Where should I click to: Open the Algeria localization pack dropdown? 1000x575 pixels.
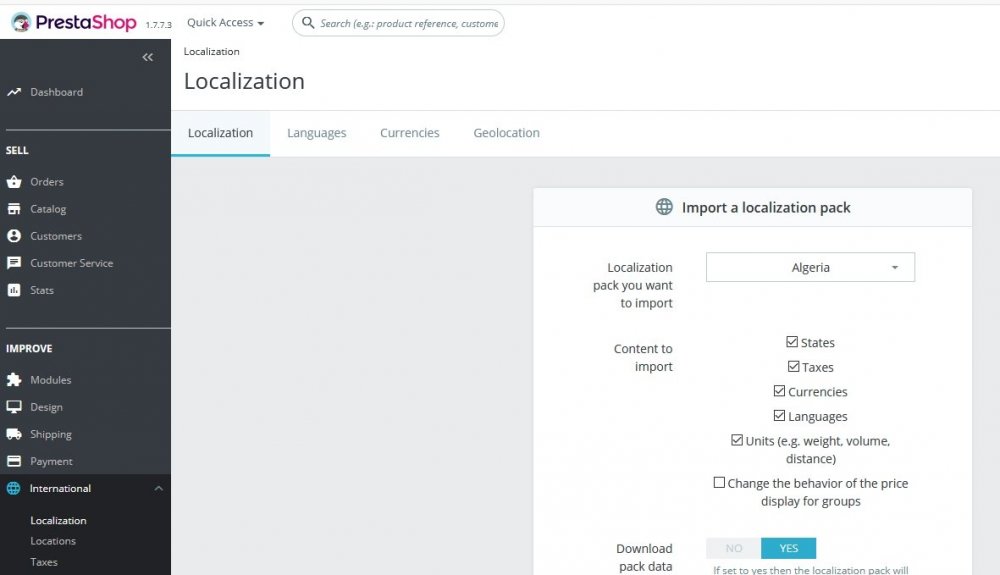810,267
